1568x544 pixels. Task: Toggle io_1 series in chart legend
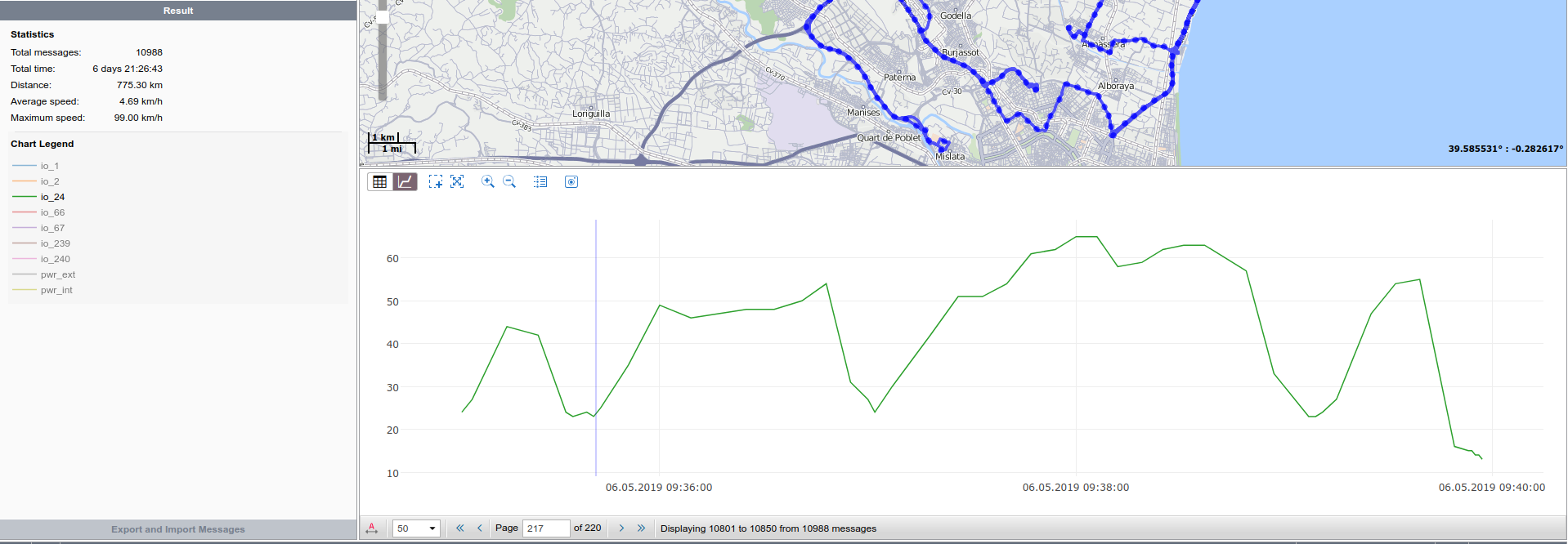49,166
